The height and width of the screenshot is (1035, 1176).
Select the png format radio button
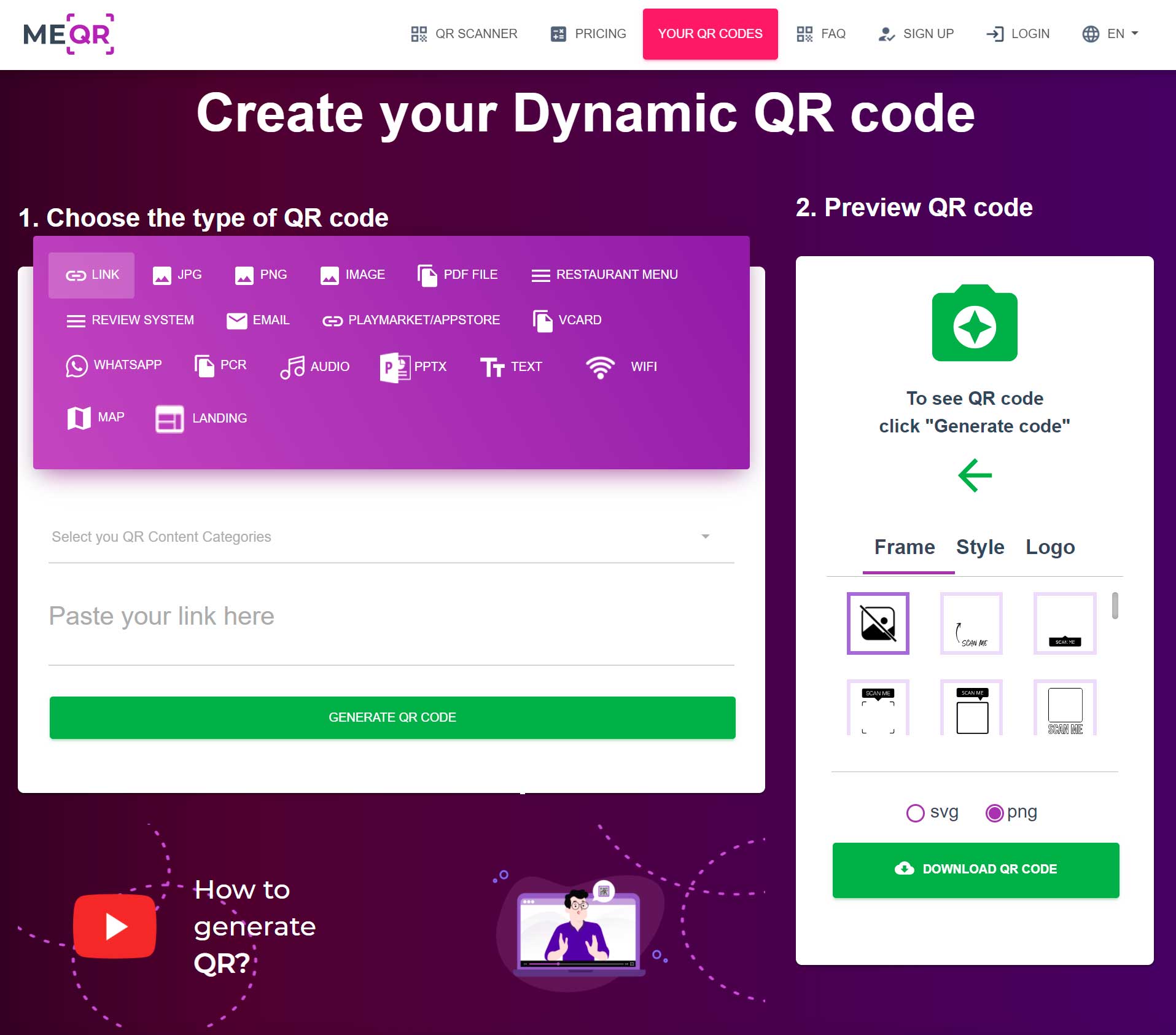994,813
